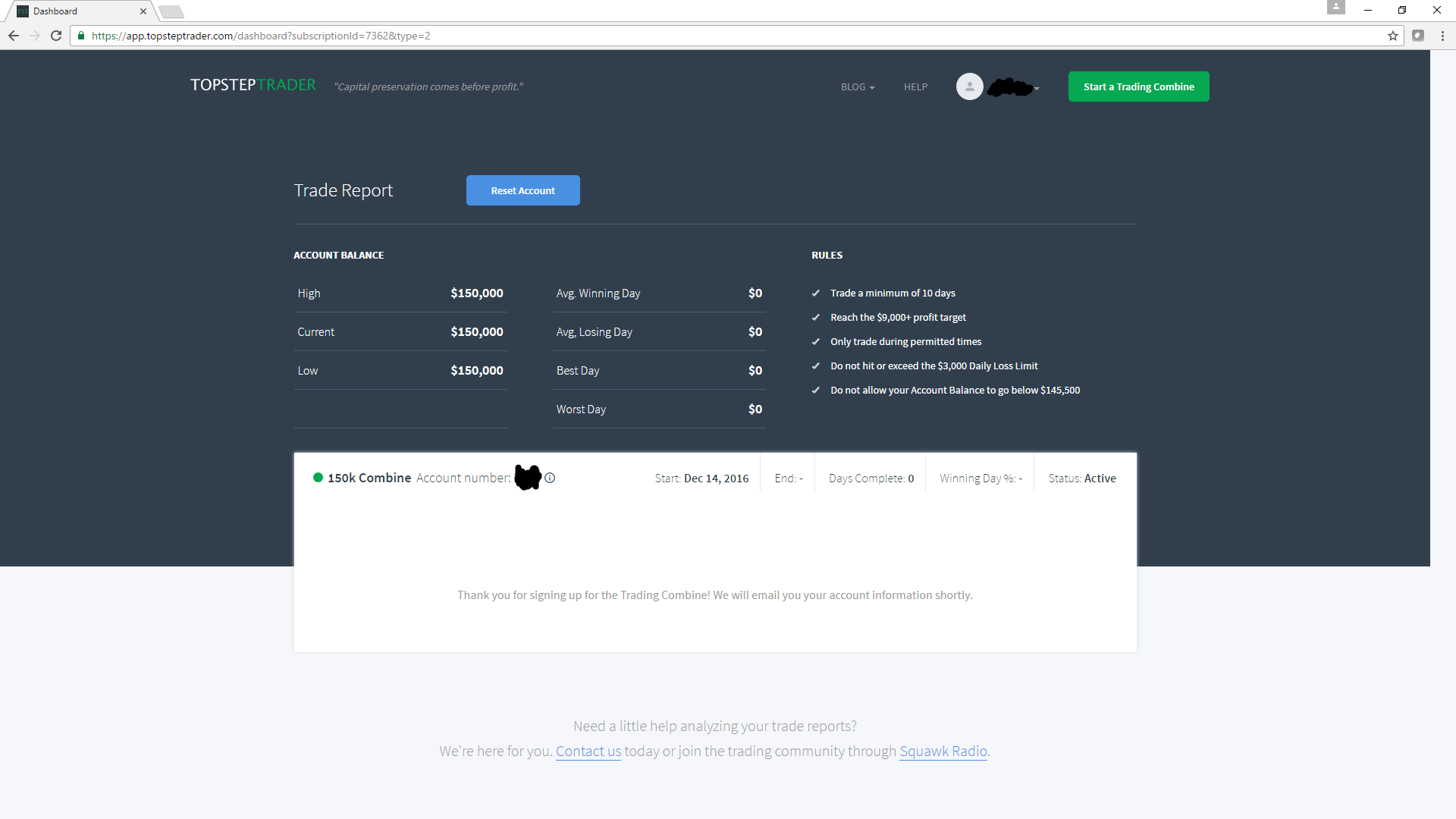The width and height of the screenshot is (1456, 819).
Task: Click the browser back arrow
Action: pos(14,36)
